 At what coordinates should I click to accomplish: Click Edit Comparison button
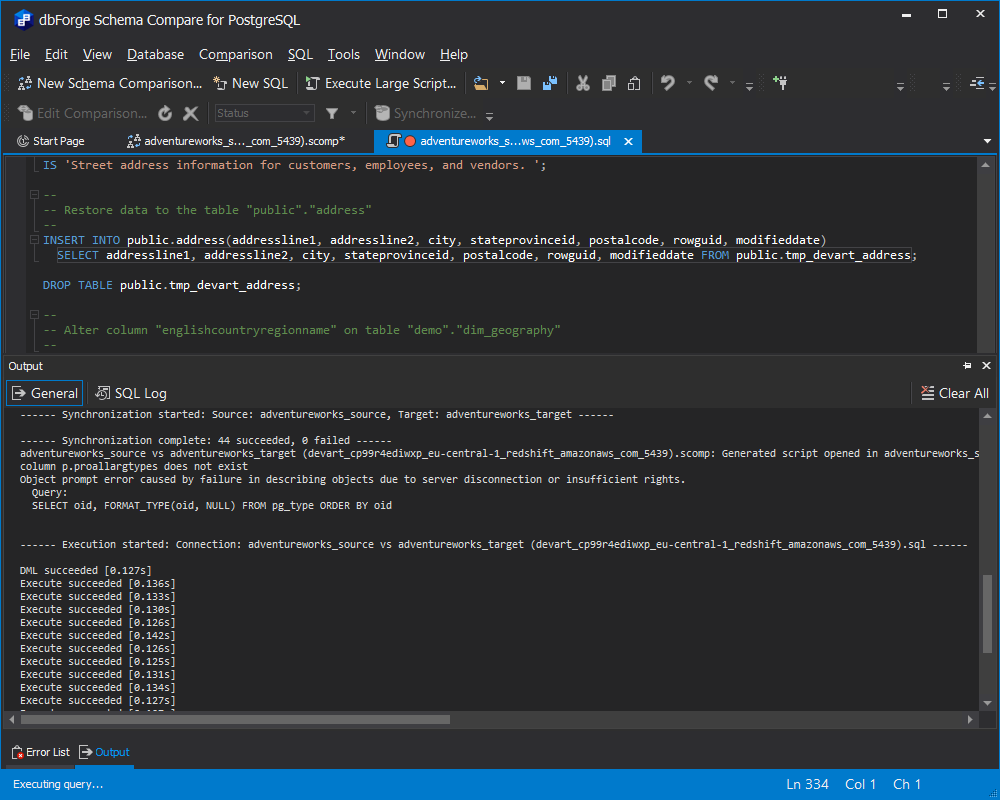(82, 114)
